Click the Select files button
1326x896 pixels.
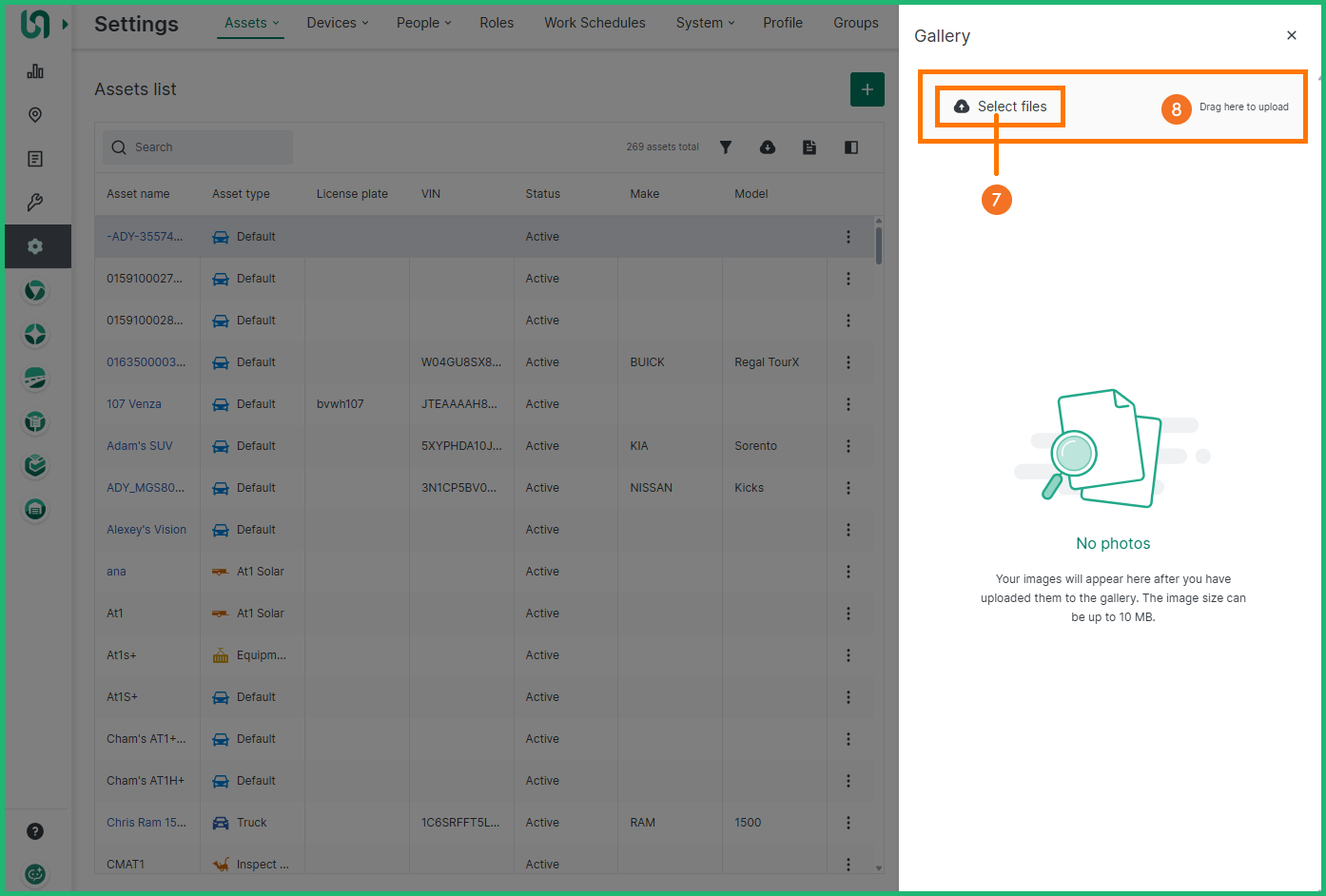tap(1001, 107)
